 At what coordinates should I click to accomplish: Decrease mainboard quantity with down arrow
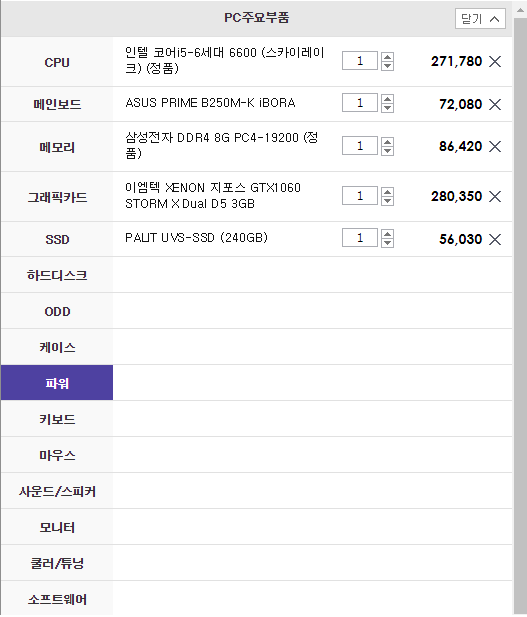click(387, 108)
